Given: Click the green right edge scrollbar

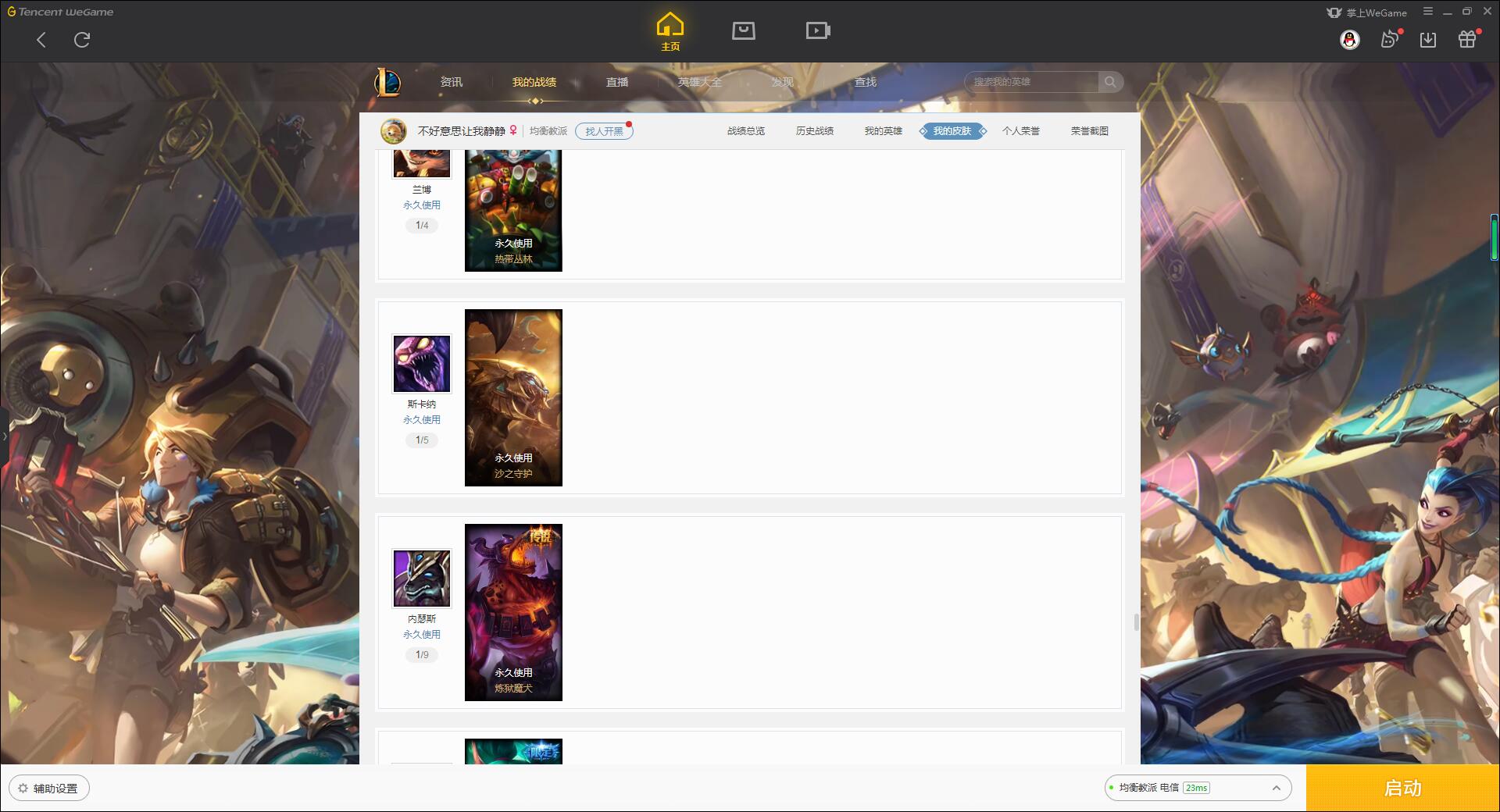Looking at the screenshot, I should (x=1495, y=237).
